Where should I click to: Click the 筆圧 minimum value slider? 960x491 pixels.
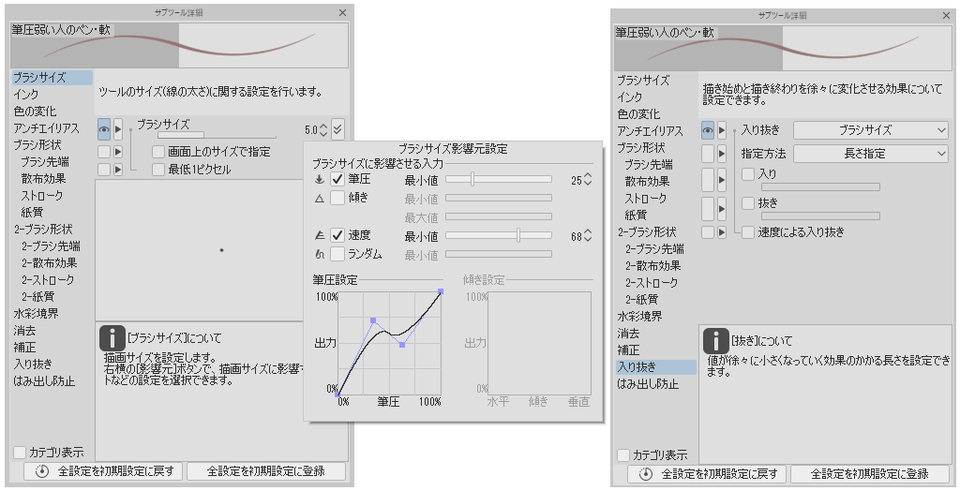[498, 179]
